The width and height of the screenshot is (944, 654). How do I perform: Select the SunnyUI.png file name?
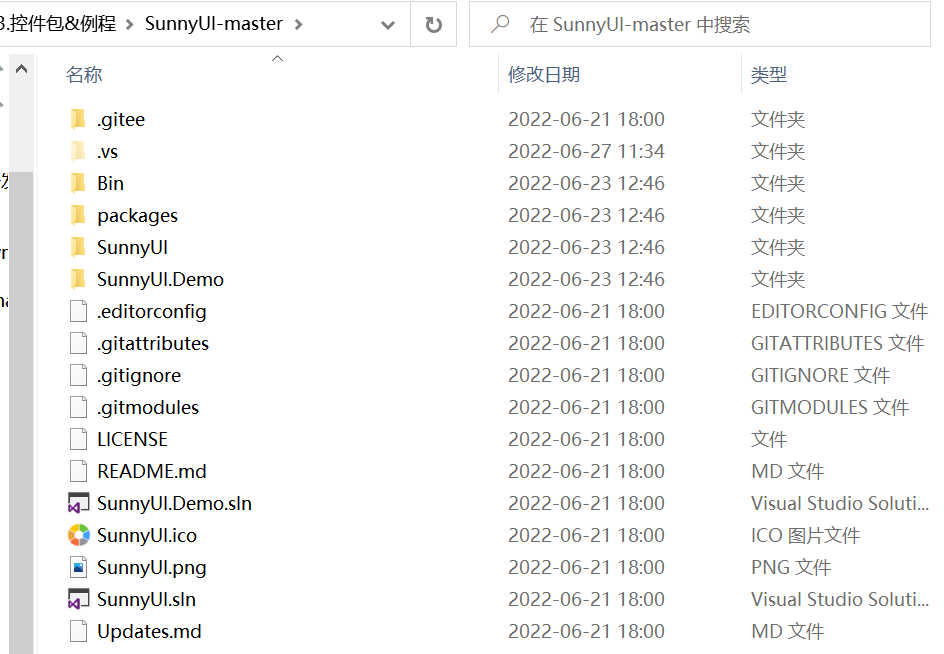[152, 567]
